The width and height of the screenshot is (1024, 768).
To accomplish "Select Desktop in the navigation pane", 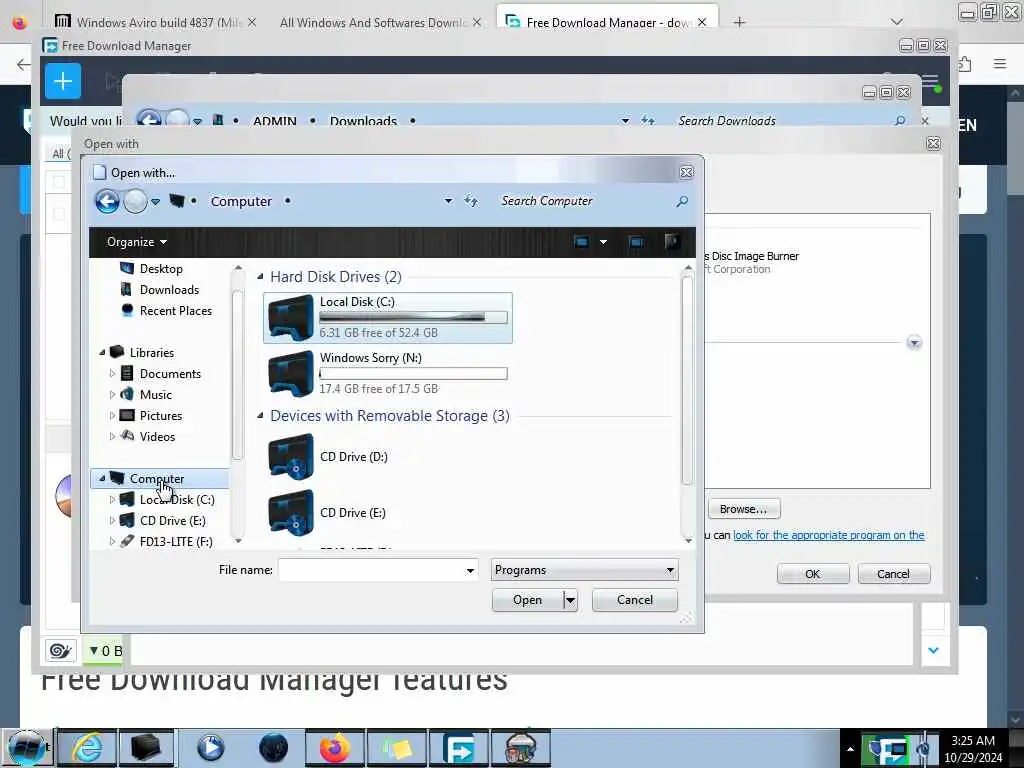I will pyautogui.click(x=161, y=268).
